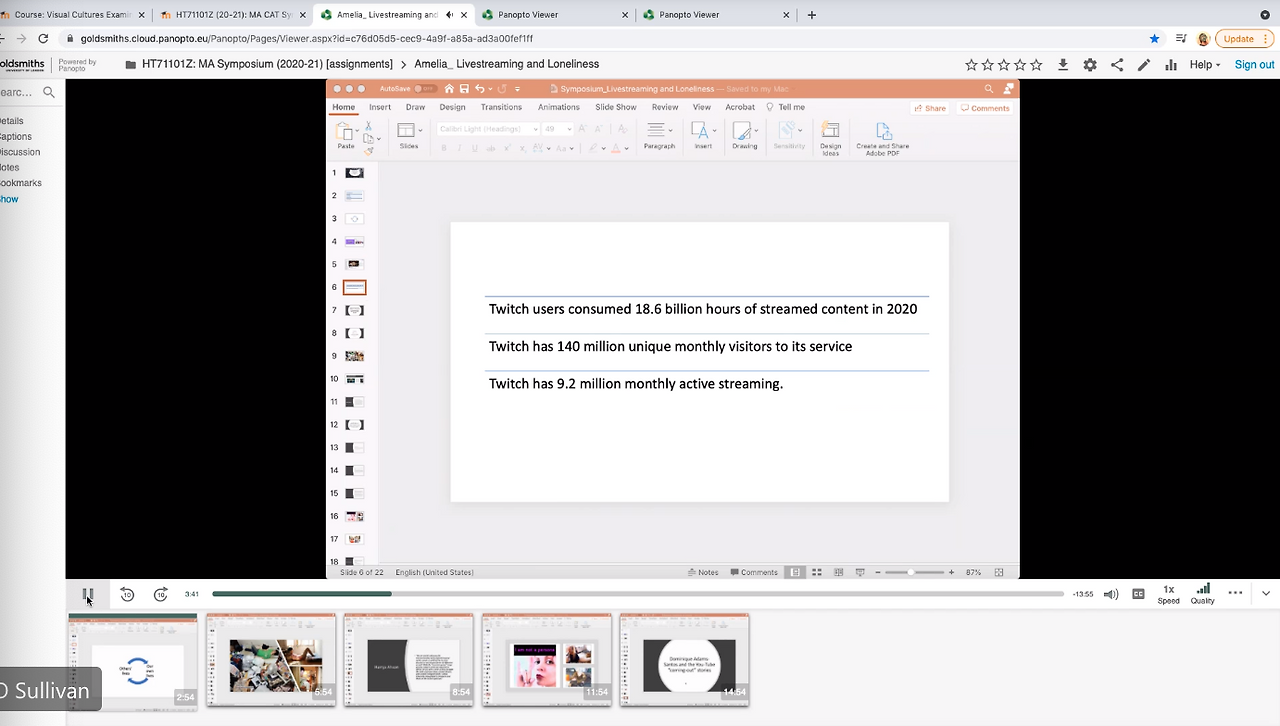
Task: Open the Drawing dropdown in the ribbon
Action: (745, 135)
